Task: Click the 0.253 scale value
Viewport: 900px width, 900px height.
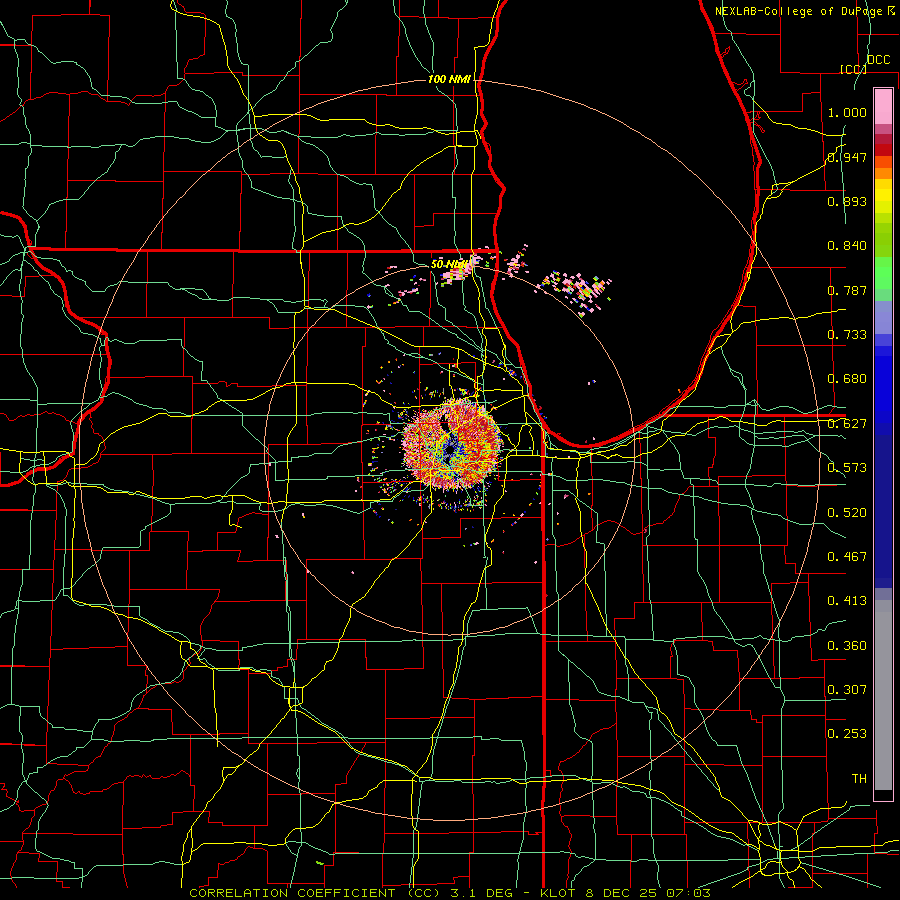Action: 847,734
